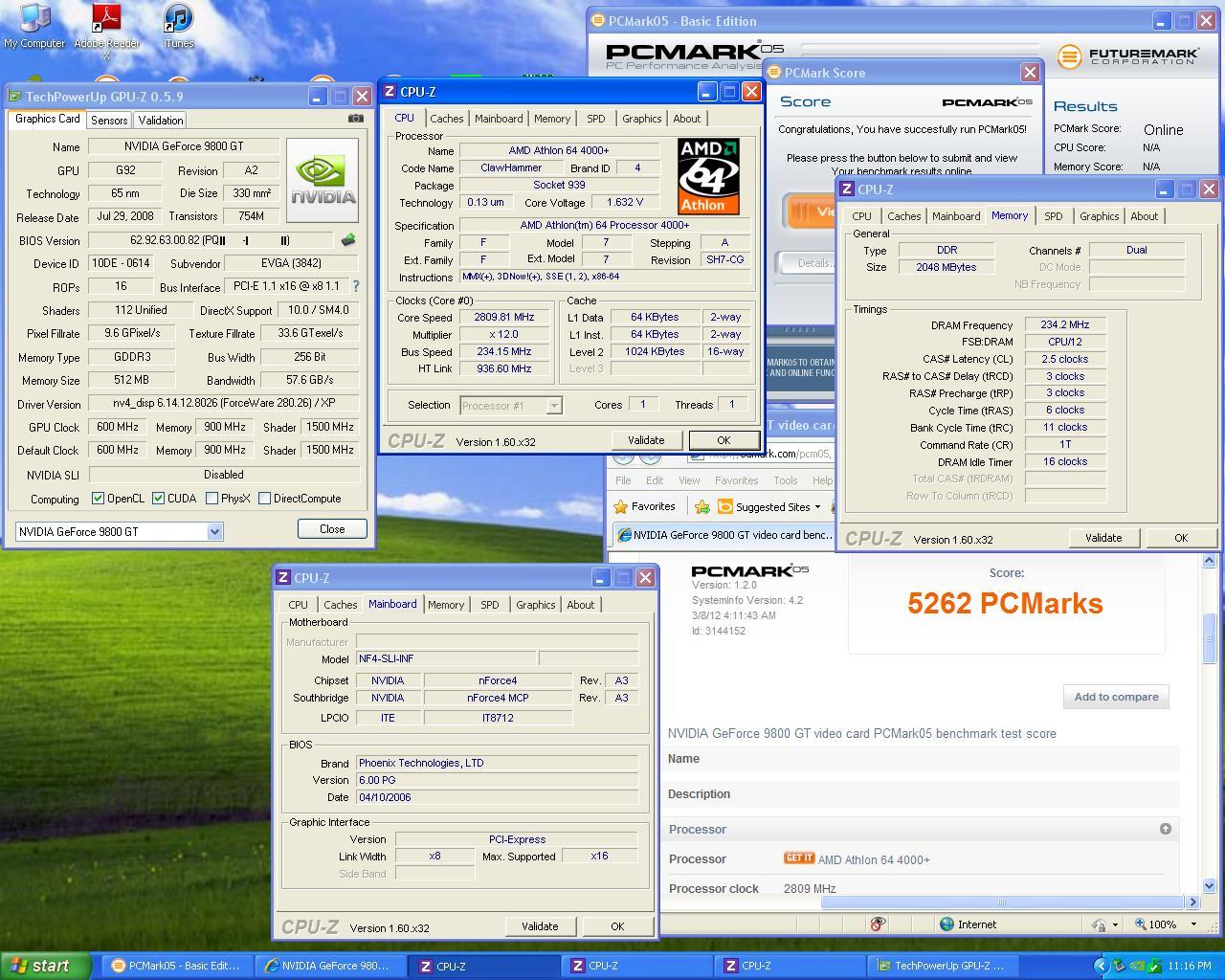Click Suggested Sites icon in favorites bar
Viewport: 1225px width, 980px height.
[725, 507]
